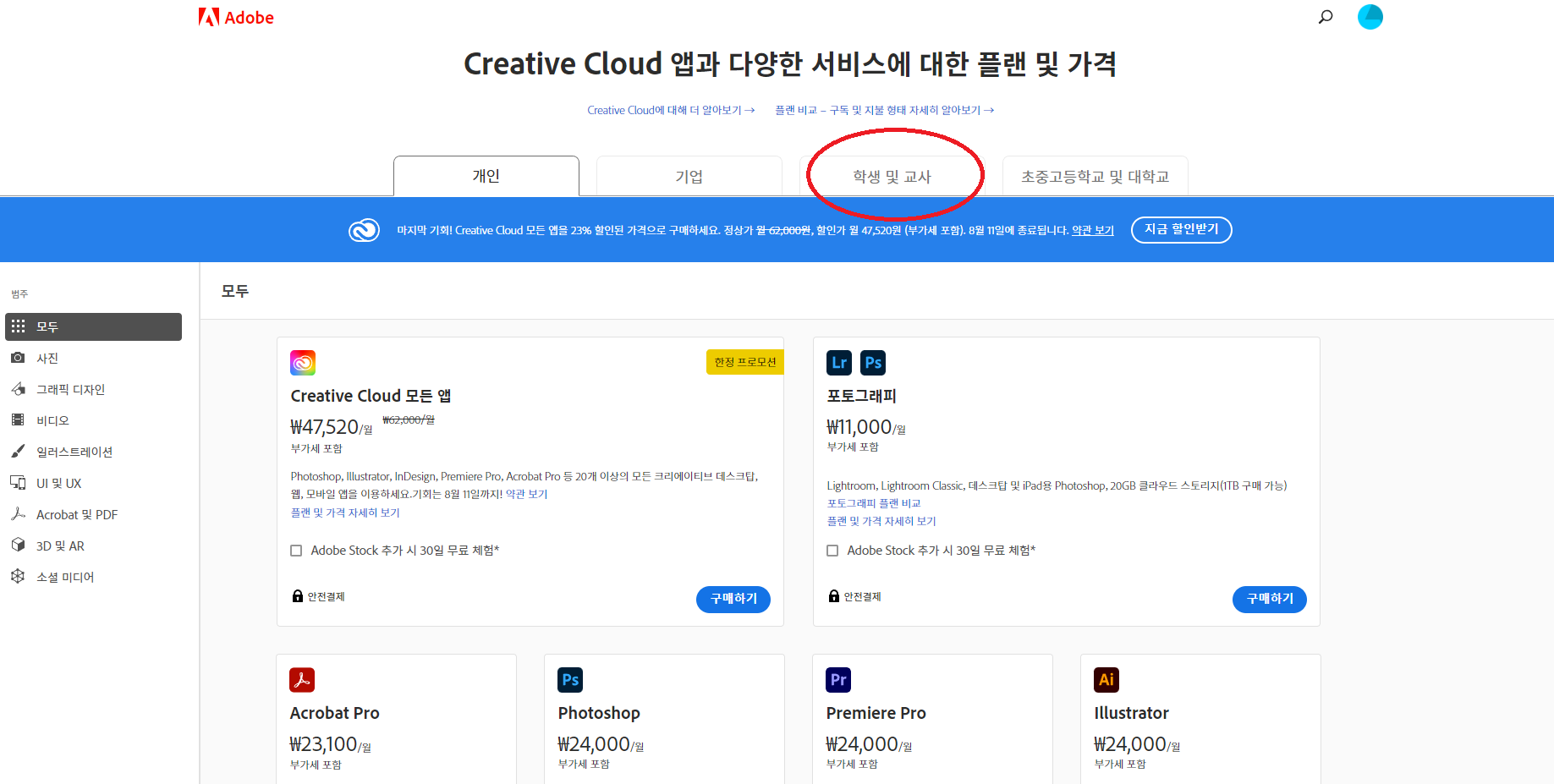Open 약관 보기 link in Creative Cloud card
Viewport: 1554px width, 784px height.
pyautogui.click(x=526, y=494)
